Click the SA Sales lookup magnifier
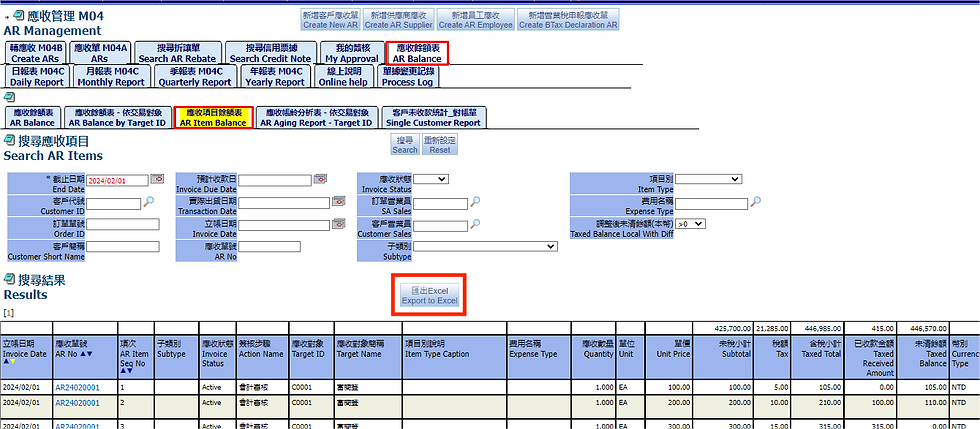Screen dimensions: 980x429 [475, 201]
